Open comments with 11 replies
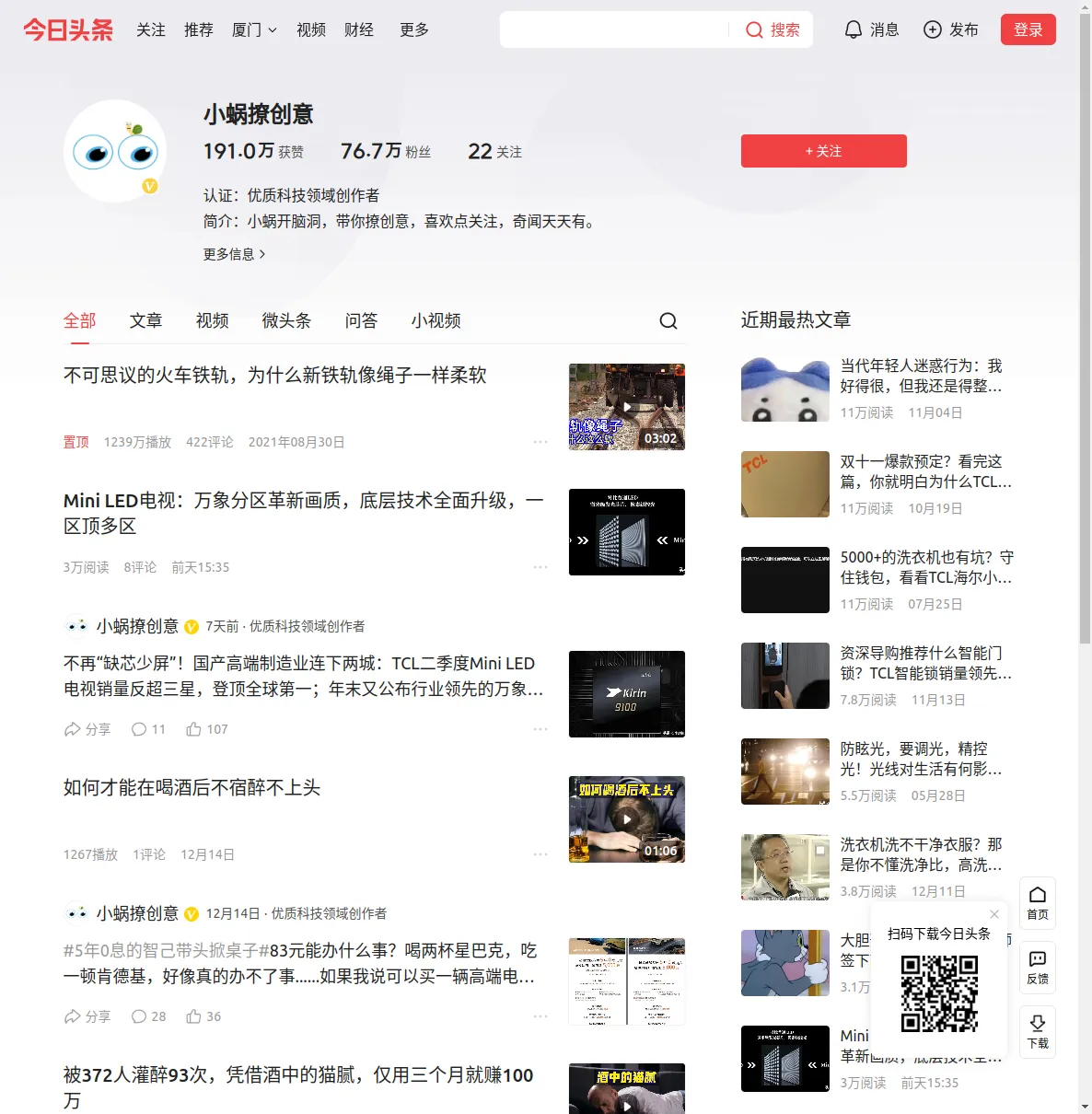 coord(149,729)
